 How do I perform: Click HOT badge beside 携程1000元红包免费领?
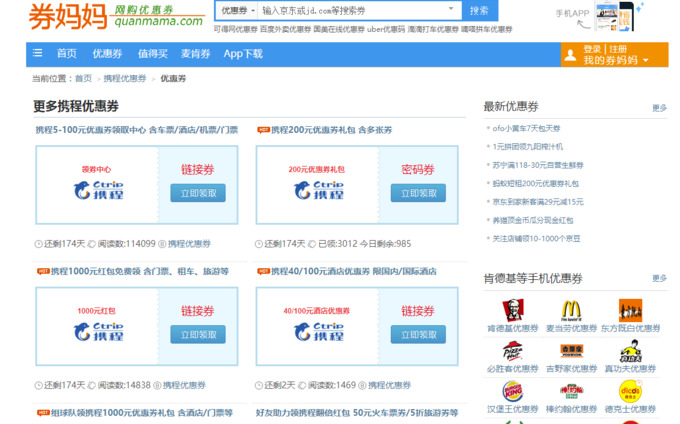43,271
